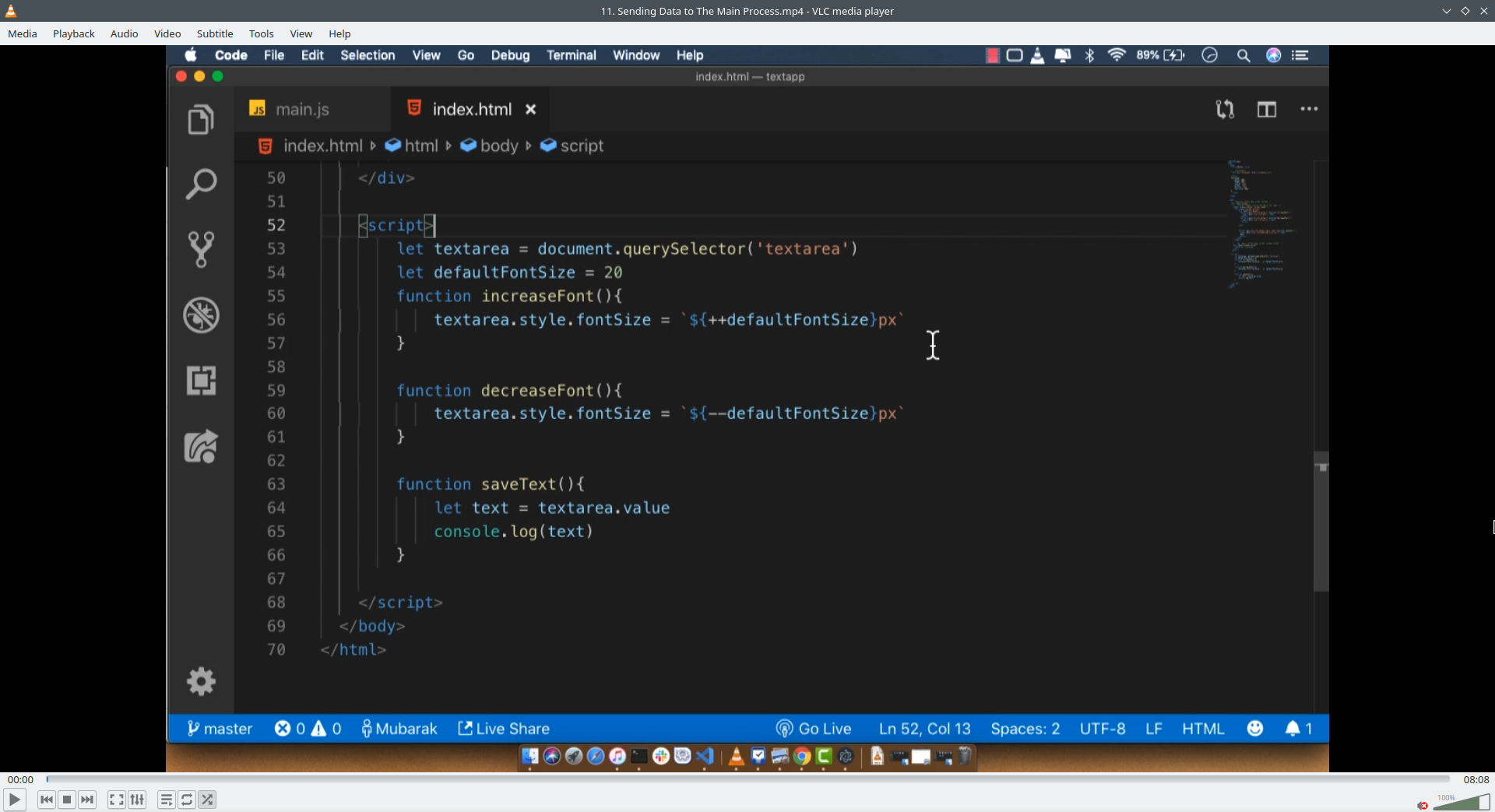The height and width of the screenshot is (812, 1495).
Task: Change end-of-line sequence via LF
Action: coord(1154,729)
